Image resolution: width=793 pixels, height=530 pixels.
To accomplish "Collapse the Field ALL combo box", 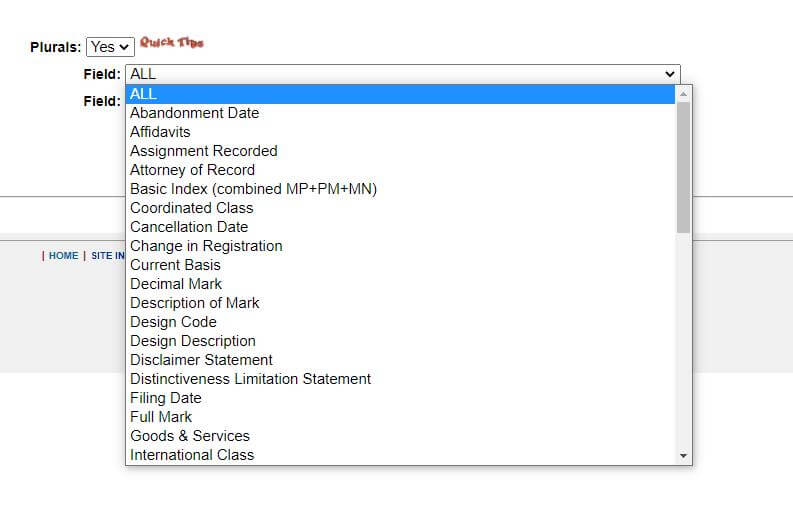I will pyautogui.click(x=402, y=74).
